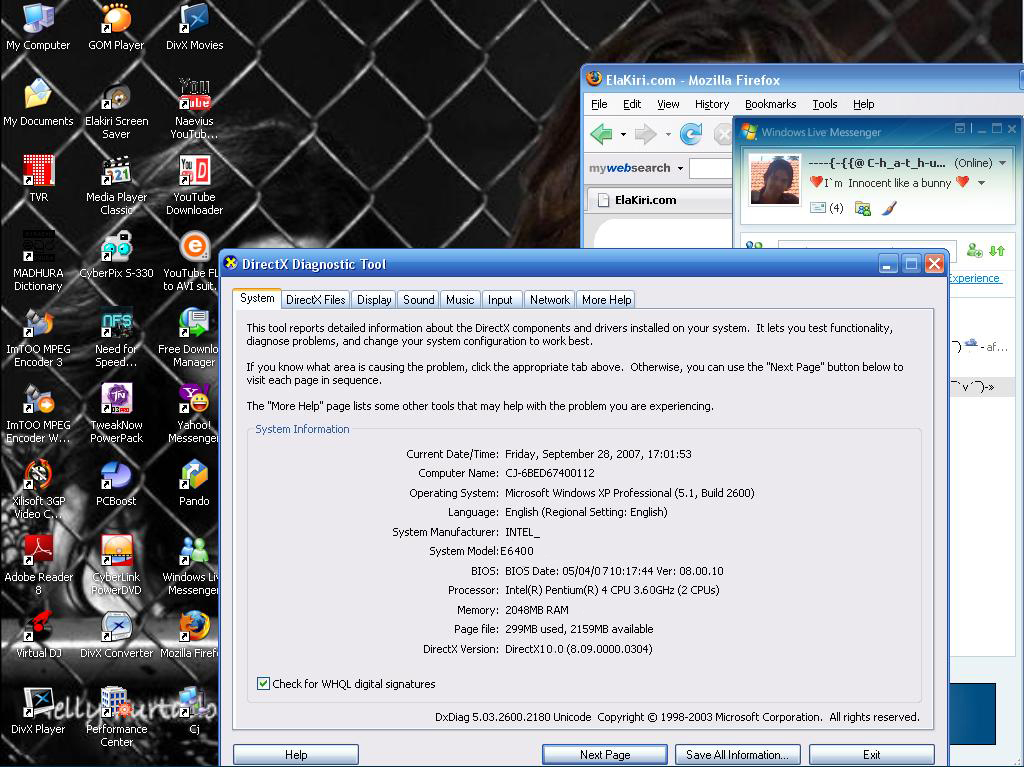Screen dimensions: 1028x767
Task: Select ElaKiri.com tab in Firefox
Action: [x=659, y=200]
